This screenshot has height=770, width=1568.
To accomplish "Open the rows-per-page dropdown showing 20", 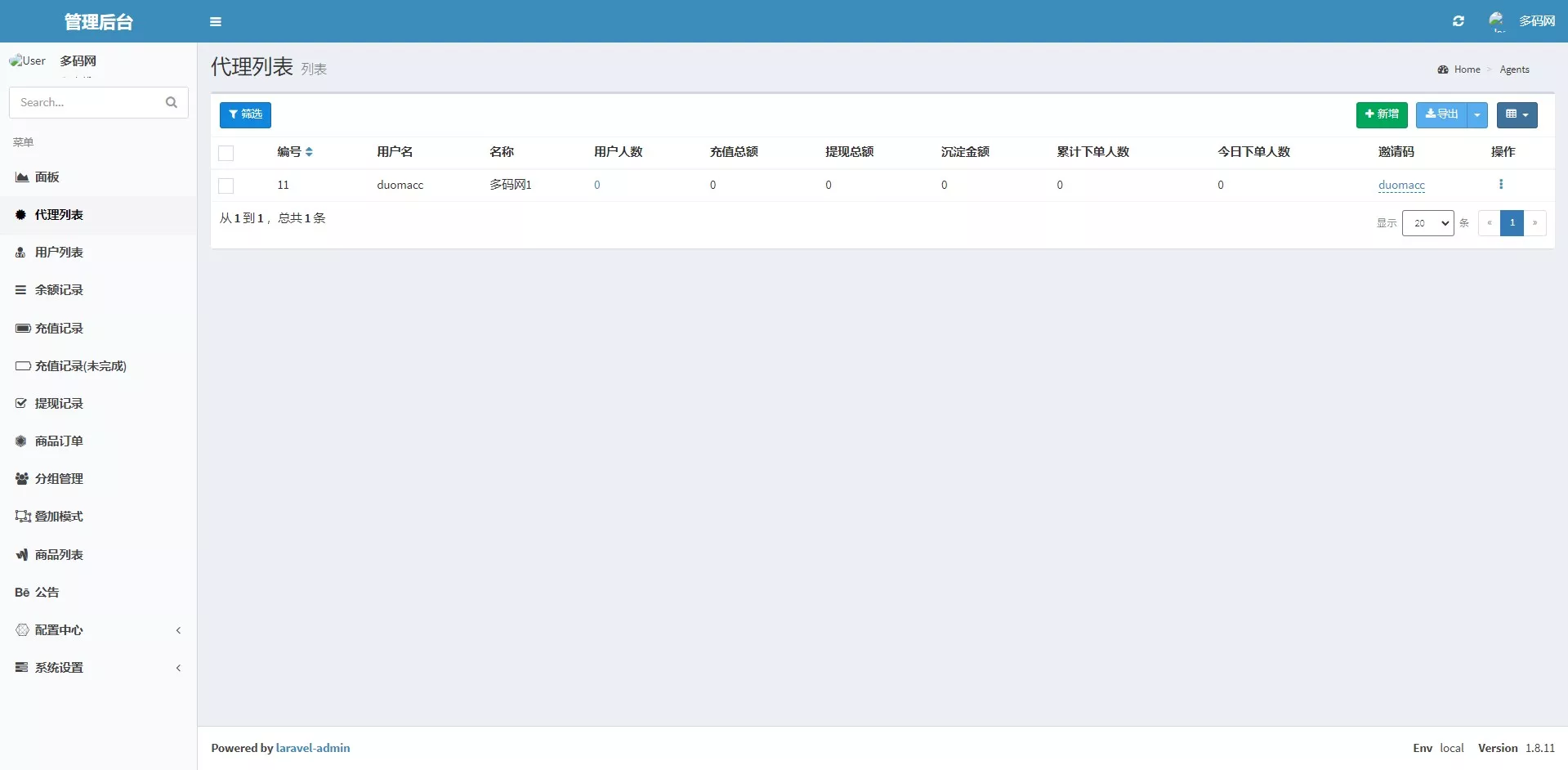I will pyautogui.click(x=1427, y=223).
